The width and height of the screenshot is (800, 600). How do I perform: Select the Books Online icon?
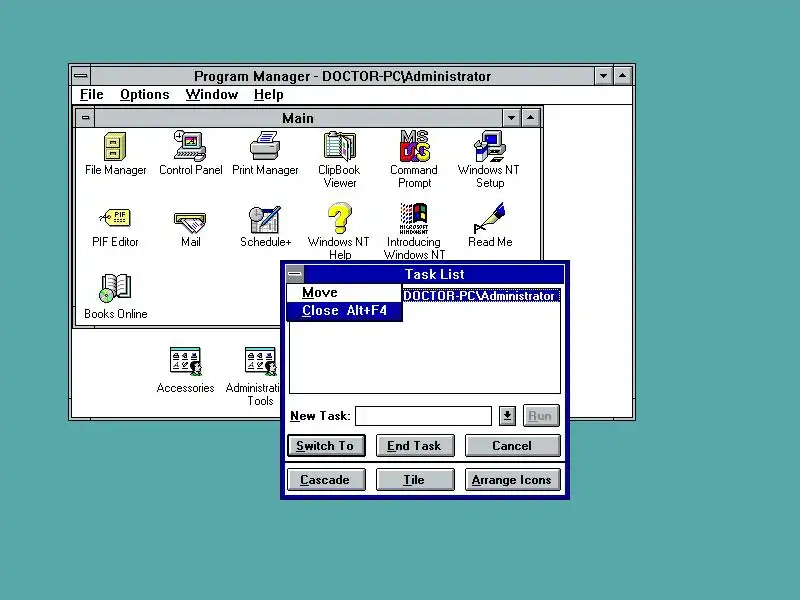click(x=115, y=288)
